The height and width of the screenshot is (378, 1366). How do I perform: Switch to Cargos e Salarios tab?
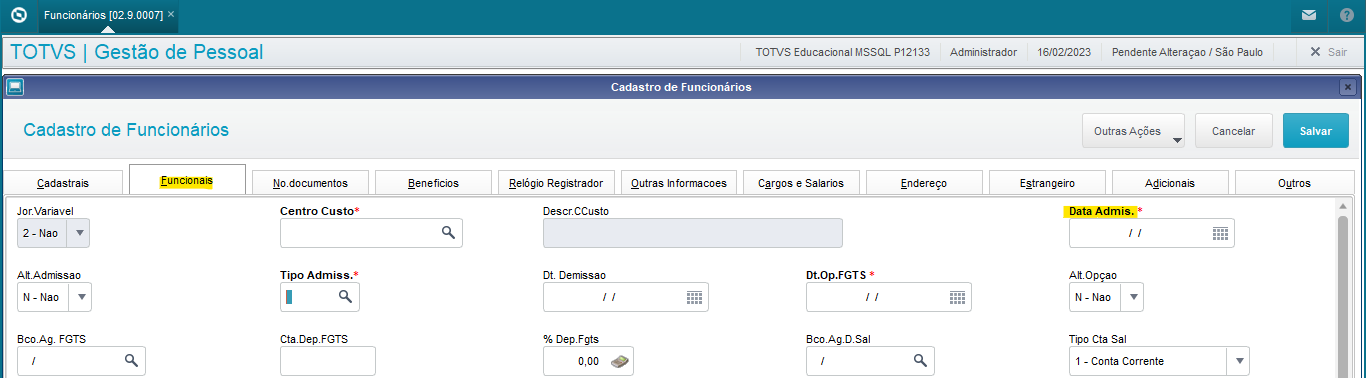coord(801,183)
